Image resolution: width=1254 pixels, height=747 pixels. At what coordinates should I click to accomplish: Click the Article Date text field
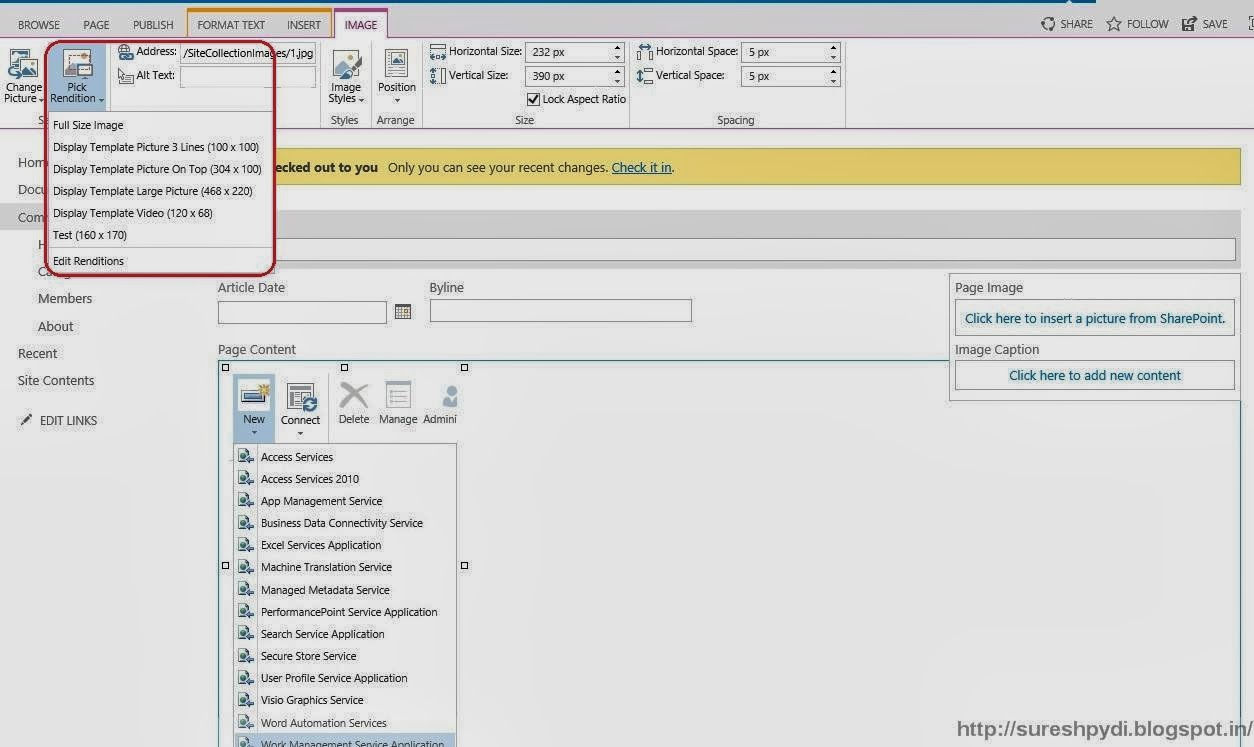pyautogui.click(x=302, y=312)
